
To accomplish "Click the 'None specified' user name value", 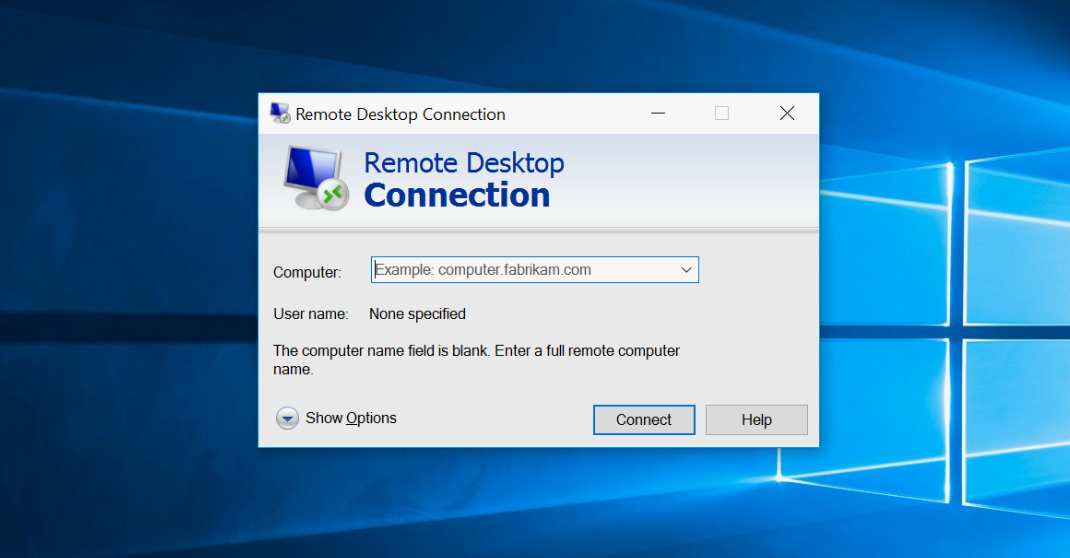I will pyautogui.click(x=417, y=314).
